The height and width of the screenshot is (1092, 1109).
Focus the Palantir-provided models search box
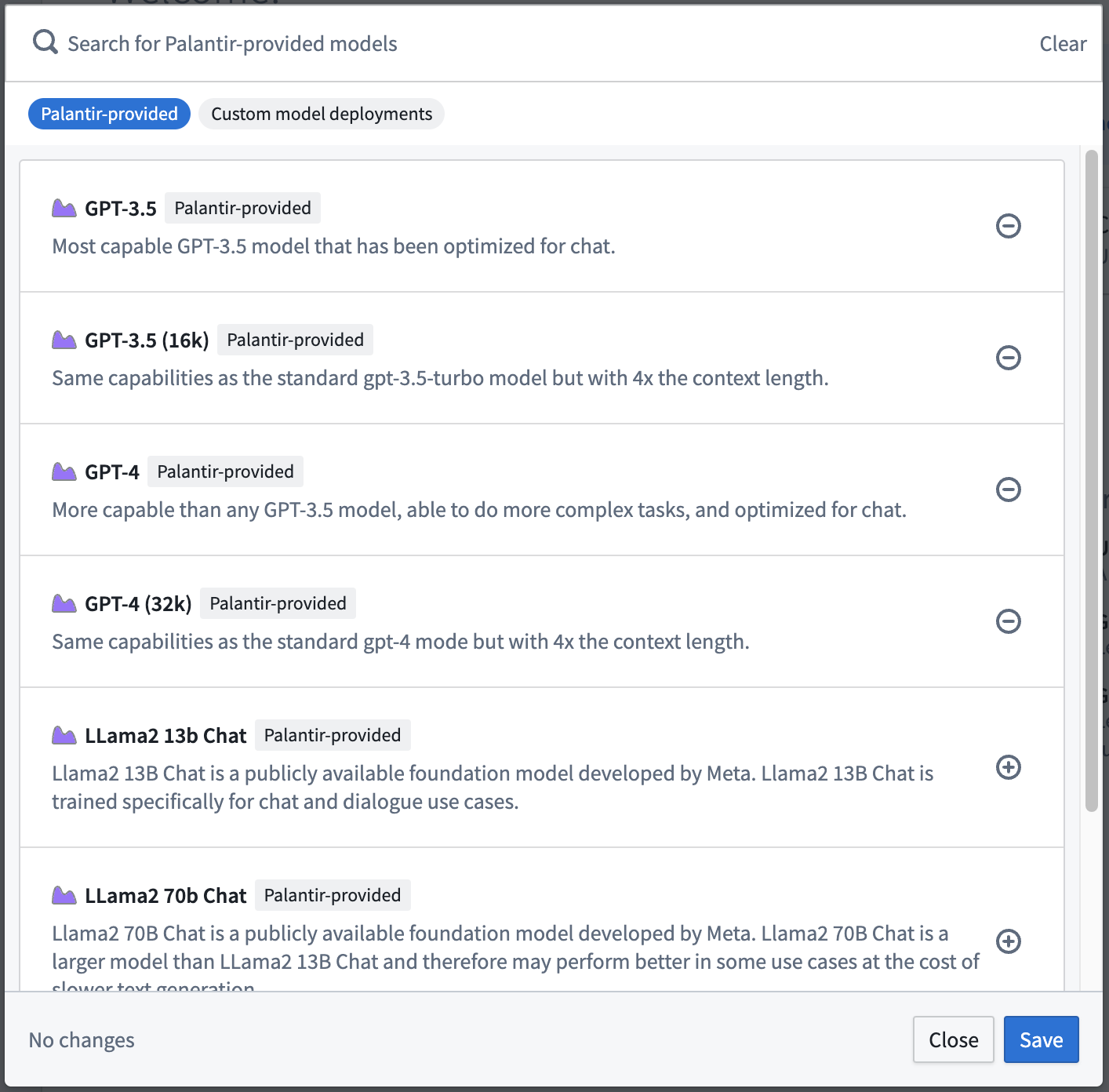click(x=541, y=44)
